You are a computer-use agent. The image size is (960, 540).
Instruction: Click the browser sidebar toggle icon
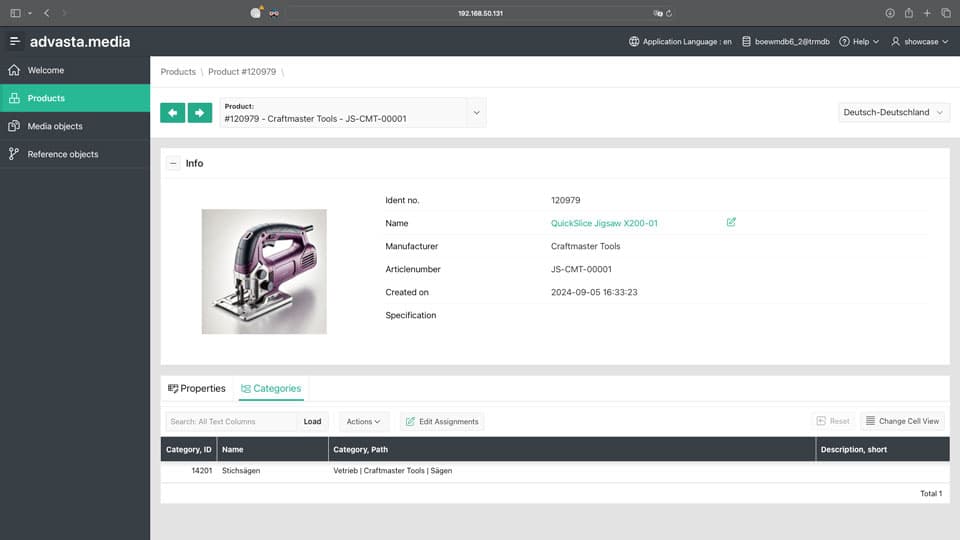15,13
